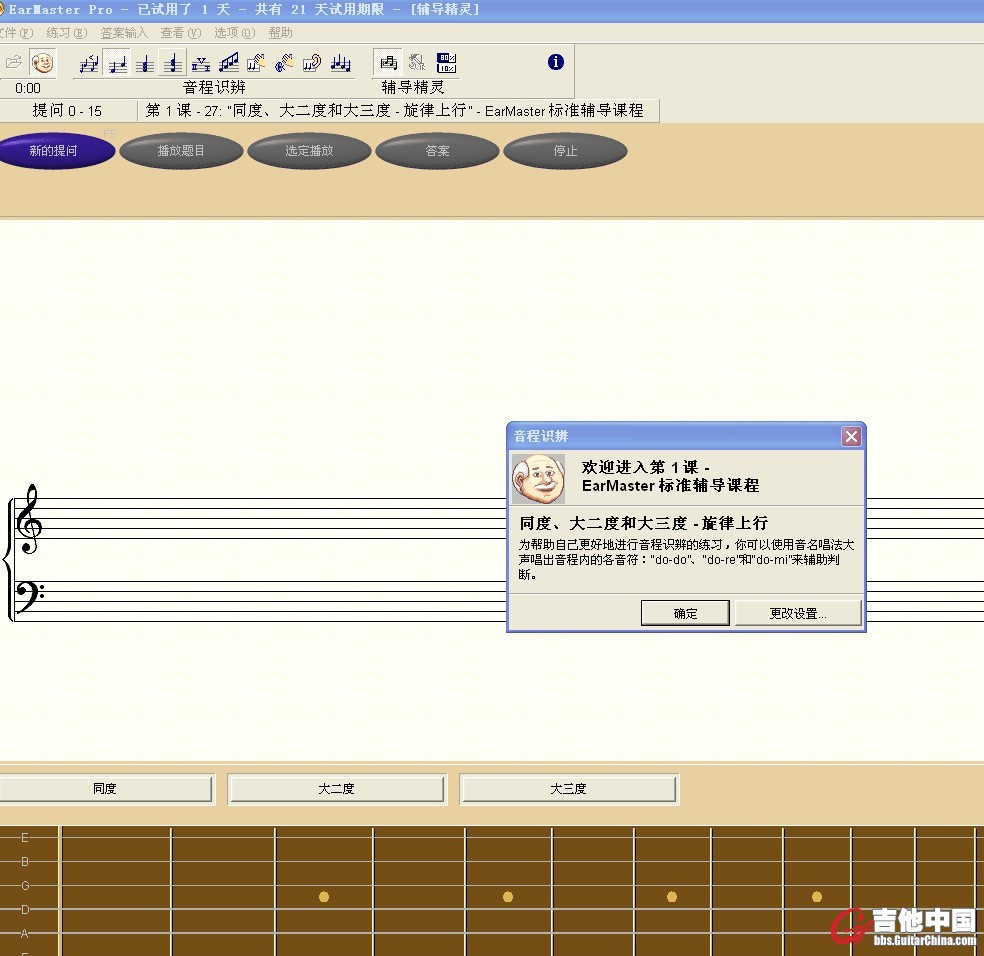Confirm the dialog with 确定
The image size is (984, 956).
[x=685, y=613]
